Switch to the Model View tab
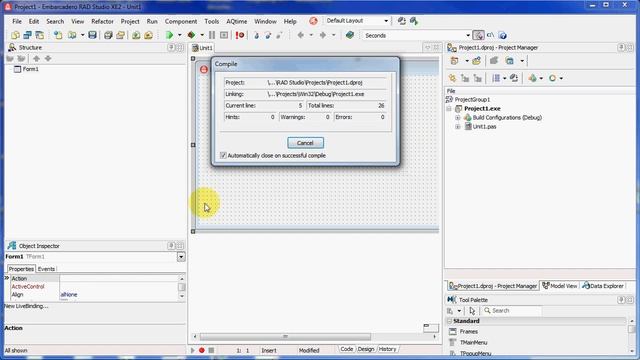This screenshot has height=360, width=640. [x=560, y=286]
